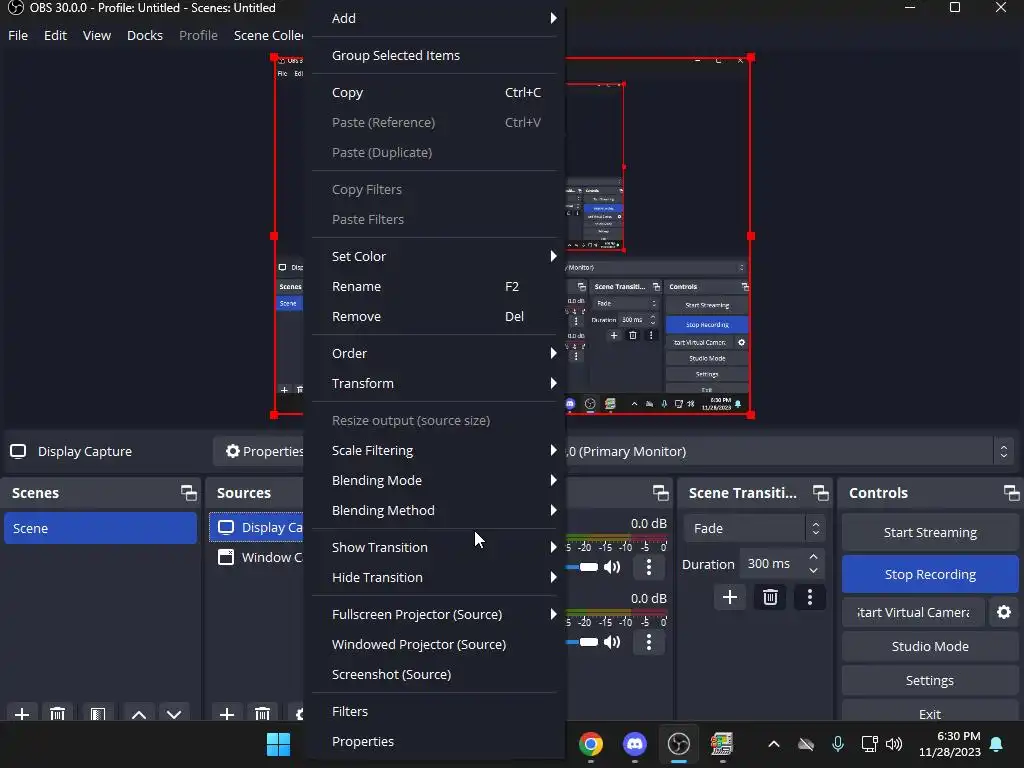
Task: Click microphone icon in system tray
Action: click(838, 744)
